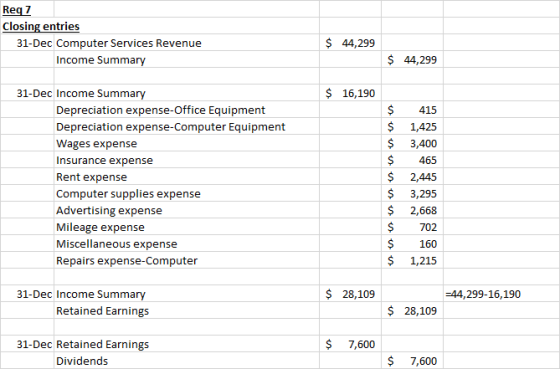Select 'Computer Services Revenue' account cell
560x369 pixels.
(x=187, y=43)
